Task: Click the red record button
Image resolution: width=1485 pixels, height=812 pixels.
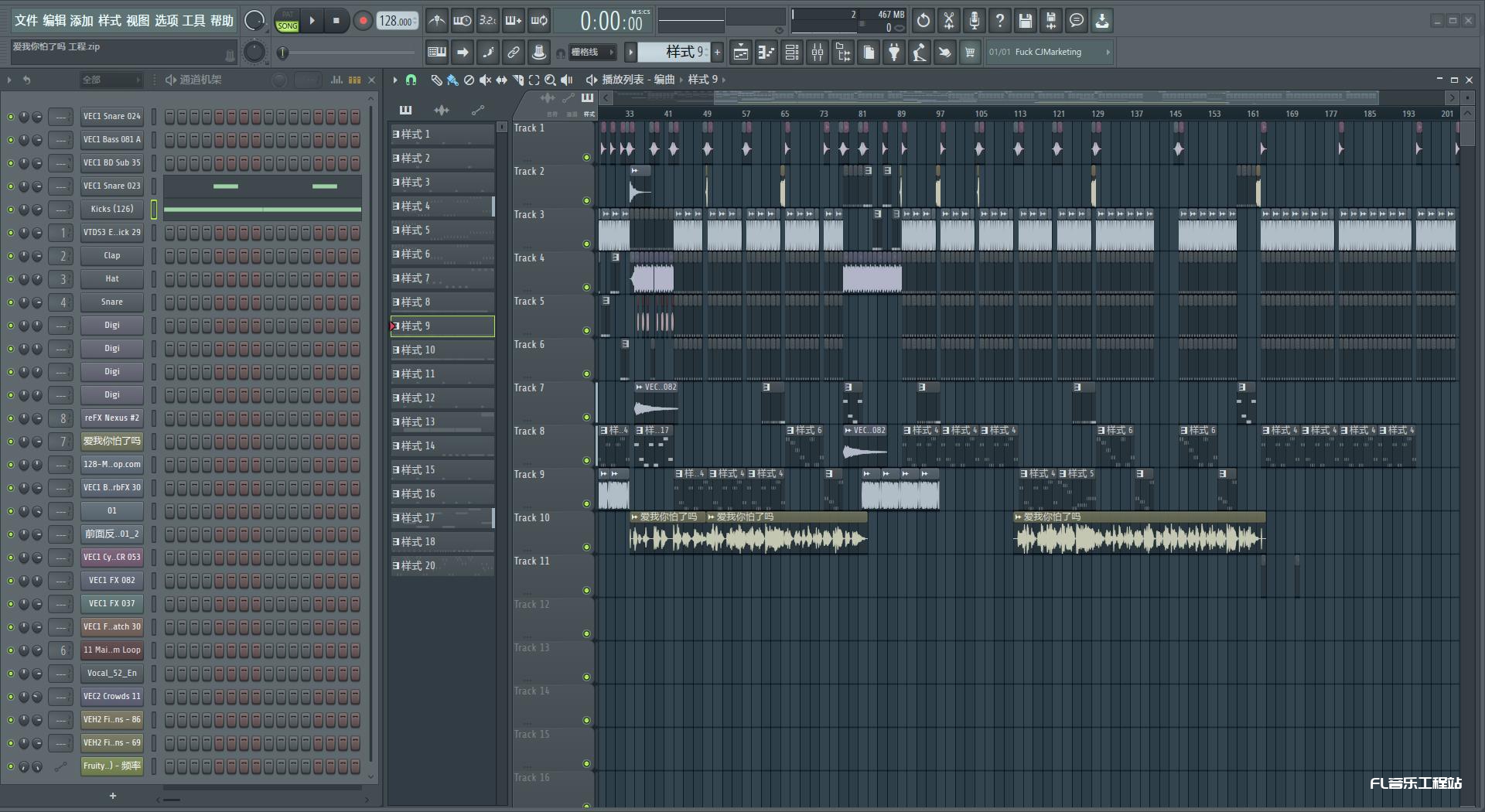Action: 362,21
